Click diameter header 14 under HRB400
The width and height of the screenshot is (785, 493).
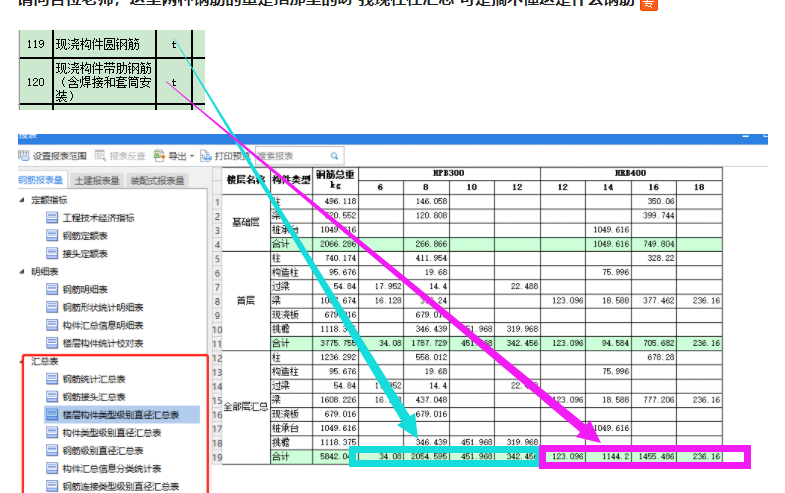(608, 187)
